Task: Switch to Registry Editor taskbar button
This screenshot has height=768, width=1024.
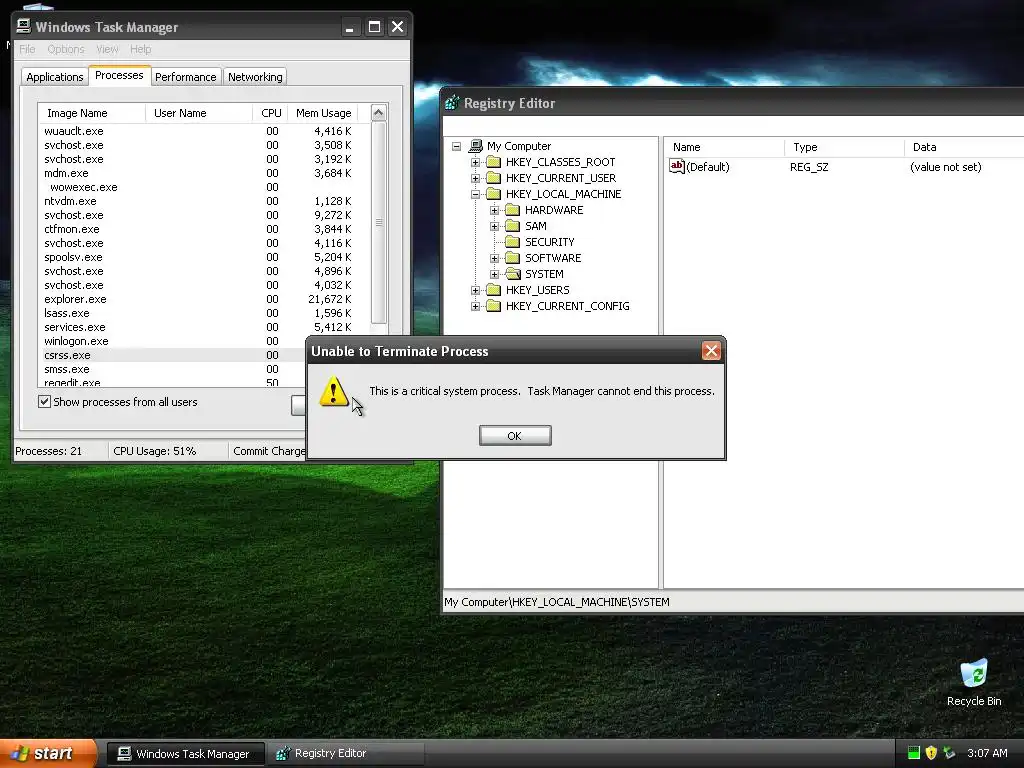Action: [346, 754]
